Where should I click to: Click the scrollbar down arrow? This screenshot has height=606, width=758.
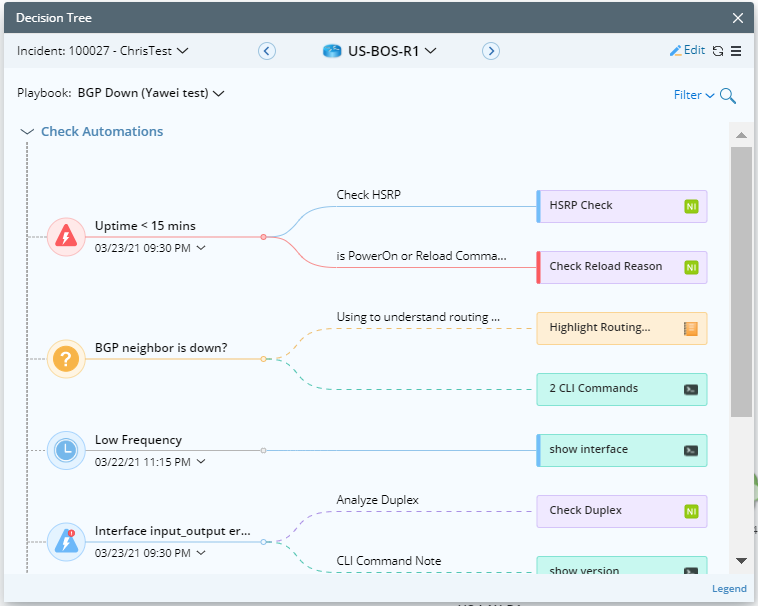point(741,561)
